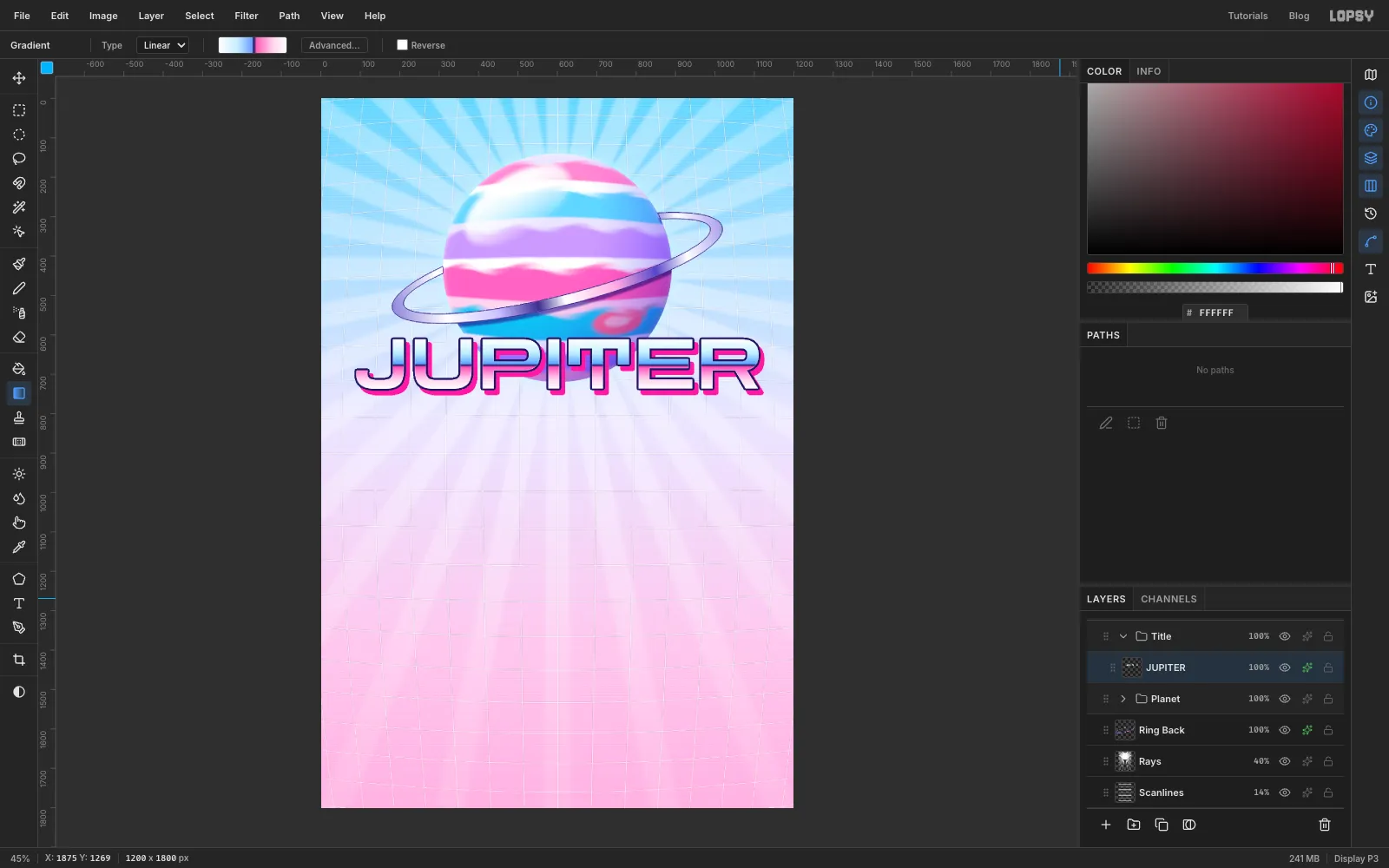Select the Rays layer thumbnail

pyautogui.click(x=1125, y=761)
